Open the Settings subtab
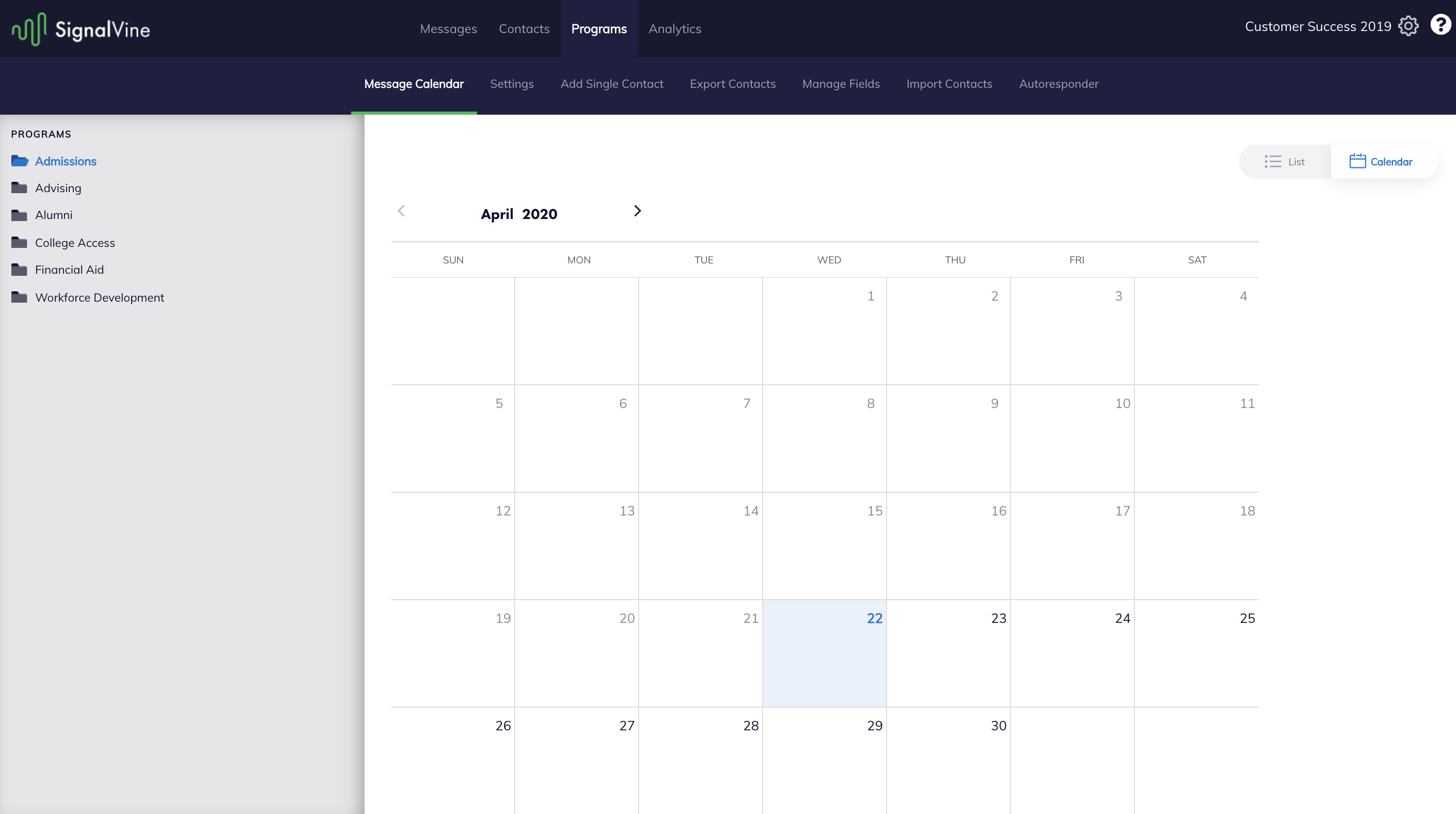Screen dimensions: 1456x814 click(512, 84)
